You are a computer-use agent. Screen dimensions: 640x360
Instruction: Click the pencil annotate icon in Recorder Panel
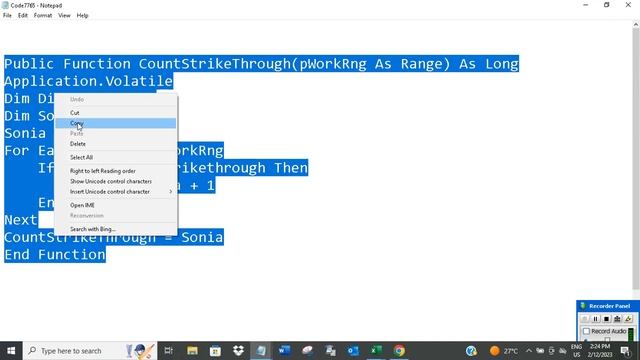(x=629, y=319)
